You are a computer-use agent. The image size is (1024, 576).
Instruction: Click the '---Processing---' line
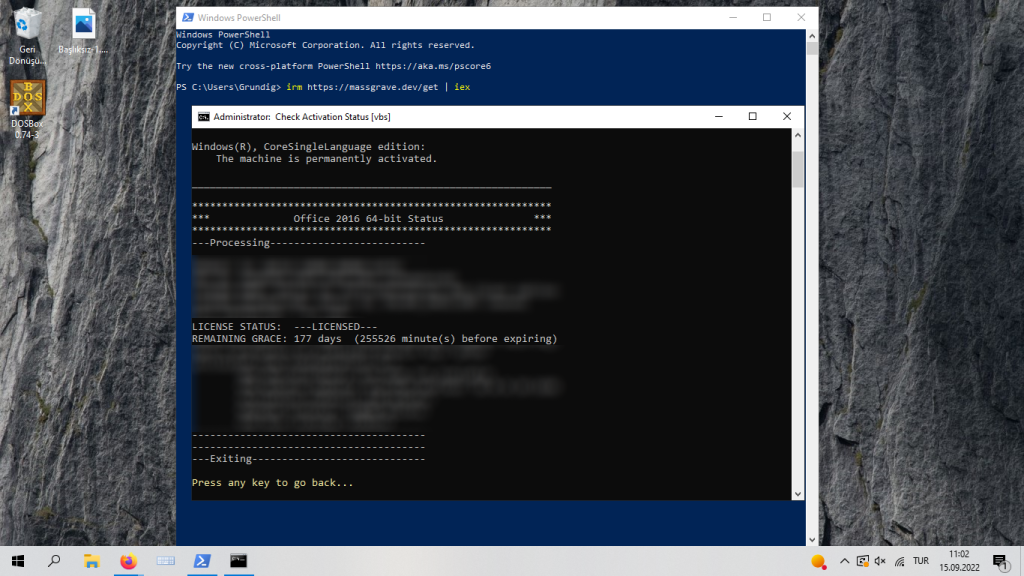(308, 243)
